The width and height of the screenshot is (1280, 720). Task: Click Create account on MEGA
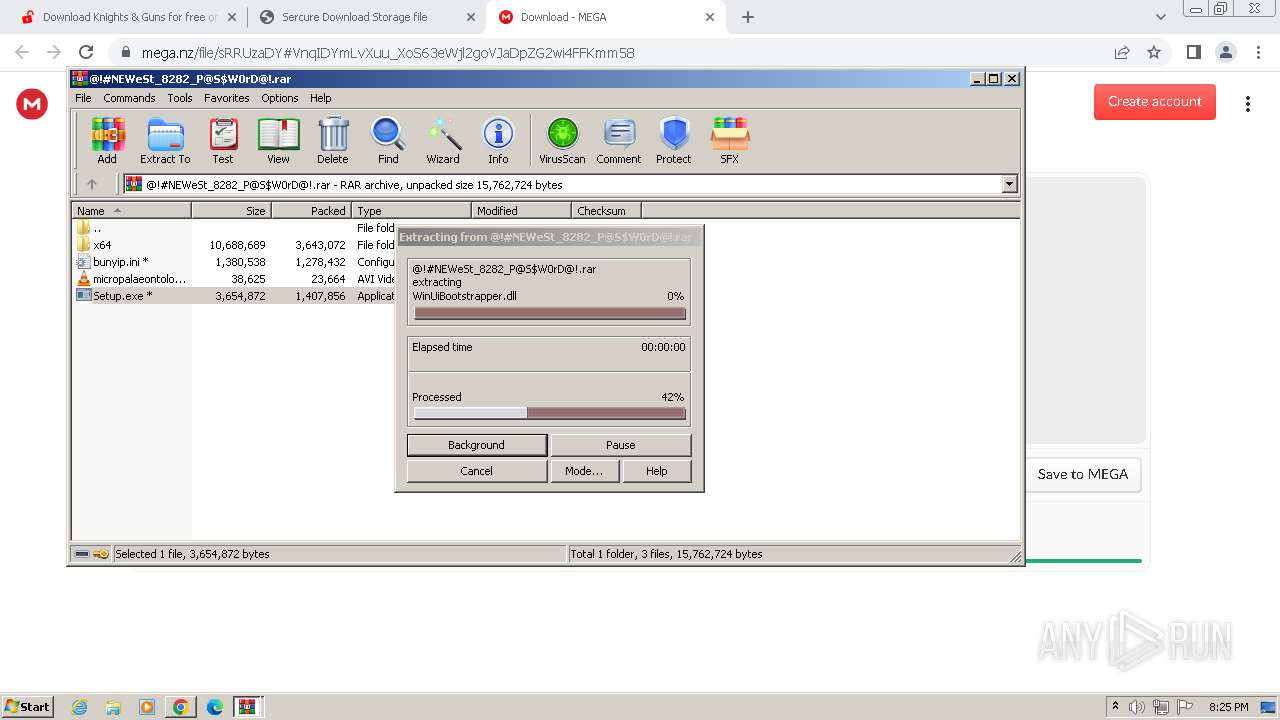click(x=1155, y=101)
